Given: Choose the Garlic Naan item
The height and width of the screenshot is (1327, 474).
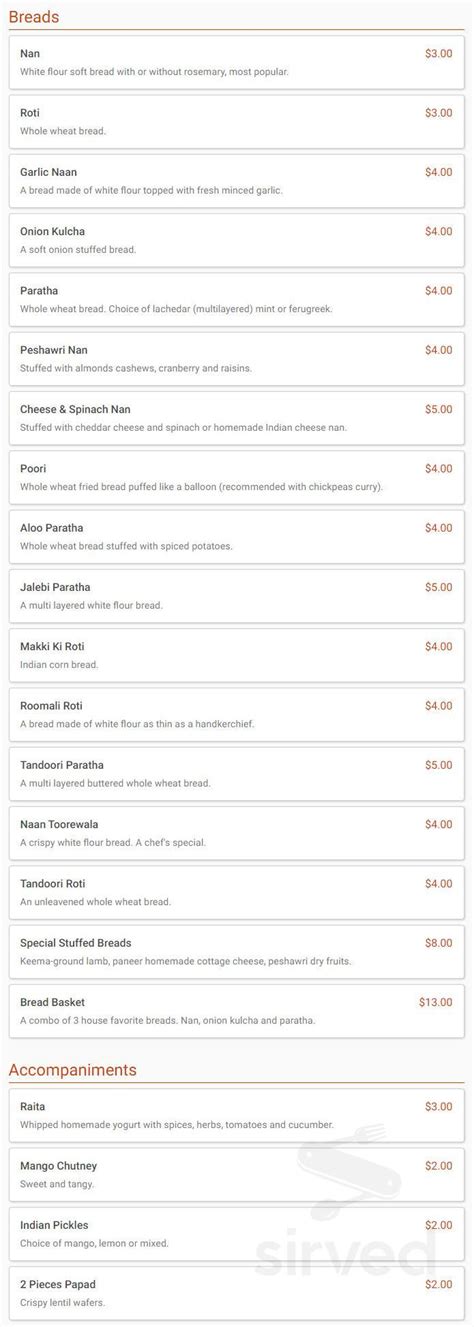Looking at the screenshot, I should 236,181.
